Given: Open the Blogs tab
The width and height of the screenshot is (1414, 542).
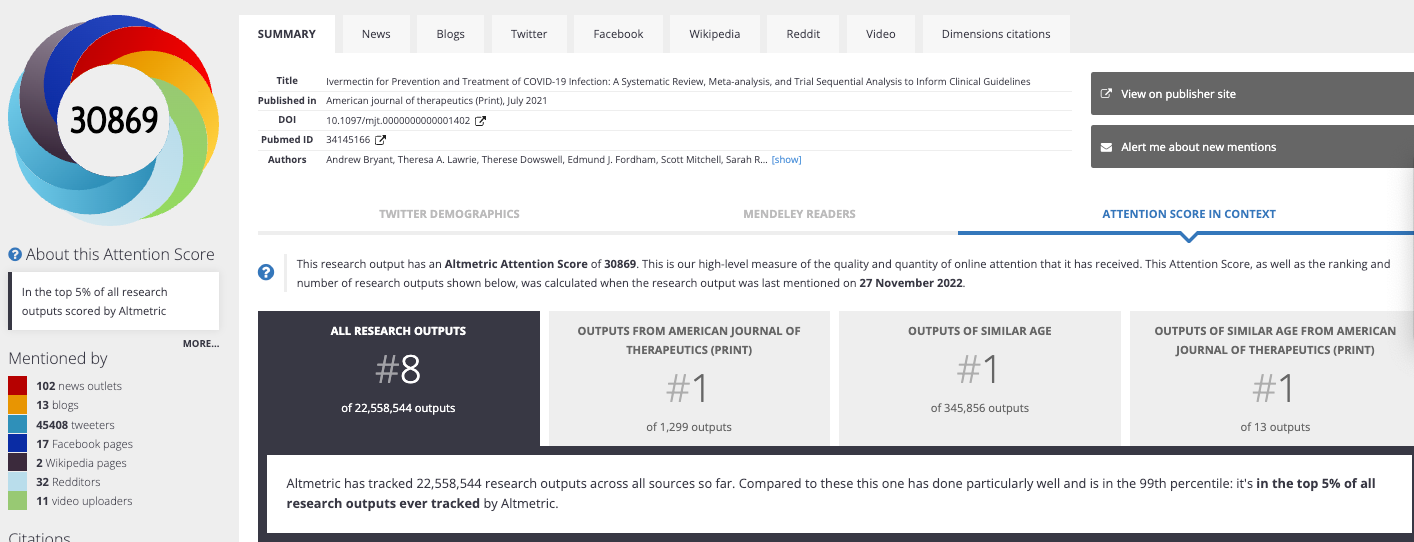Looking at the screenshot, I should click(x=451, y=34).
